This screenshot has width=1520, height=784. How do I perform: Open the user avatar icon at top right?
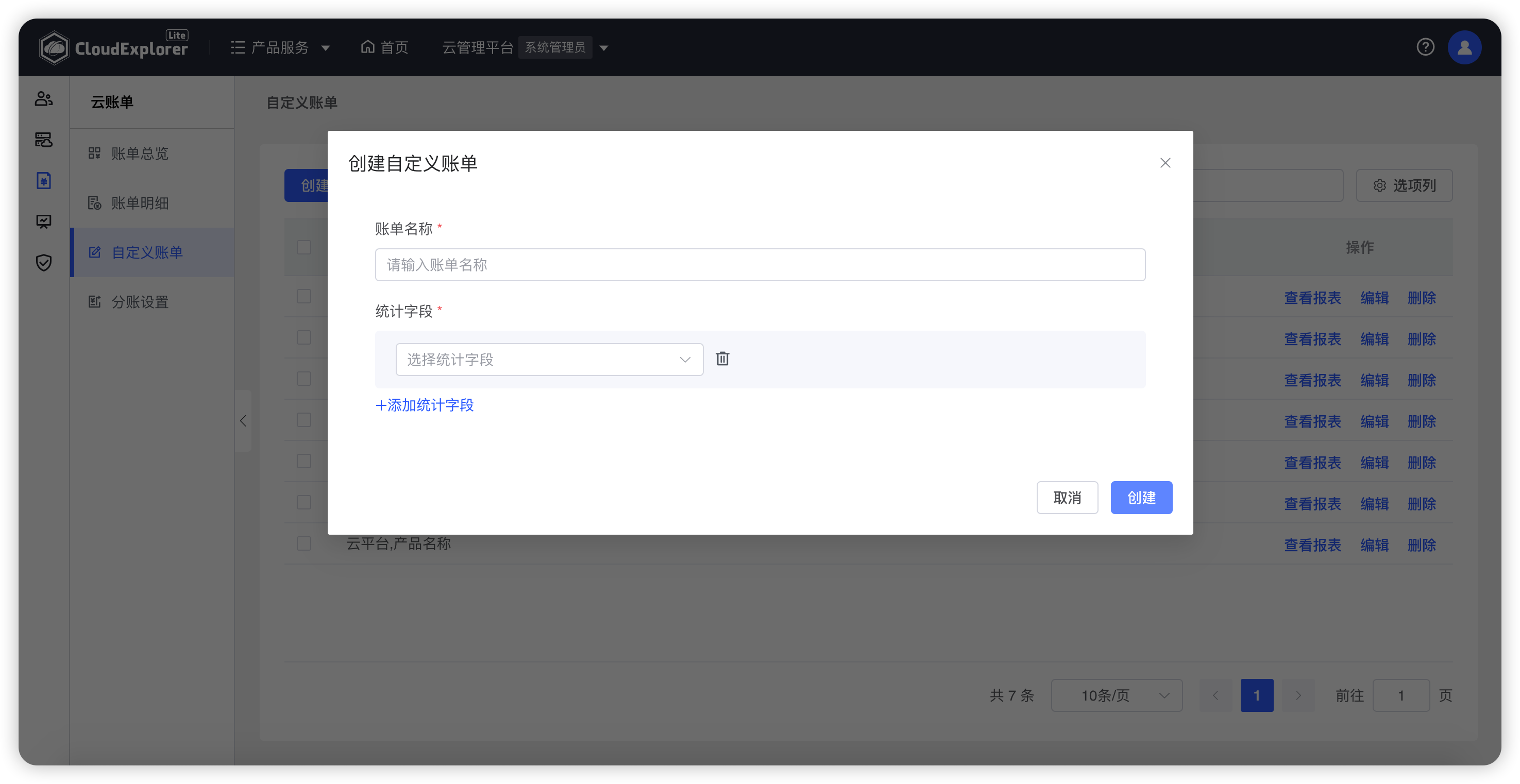[x=1465, y=47]
